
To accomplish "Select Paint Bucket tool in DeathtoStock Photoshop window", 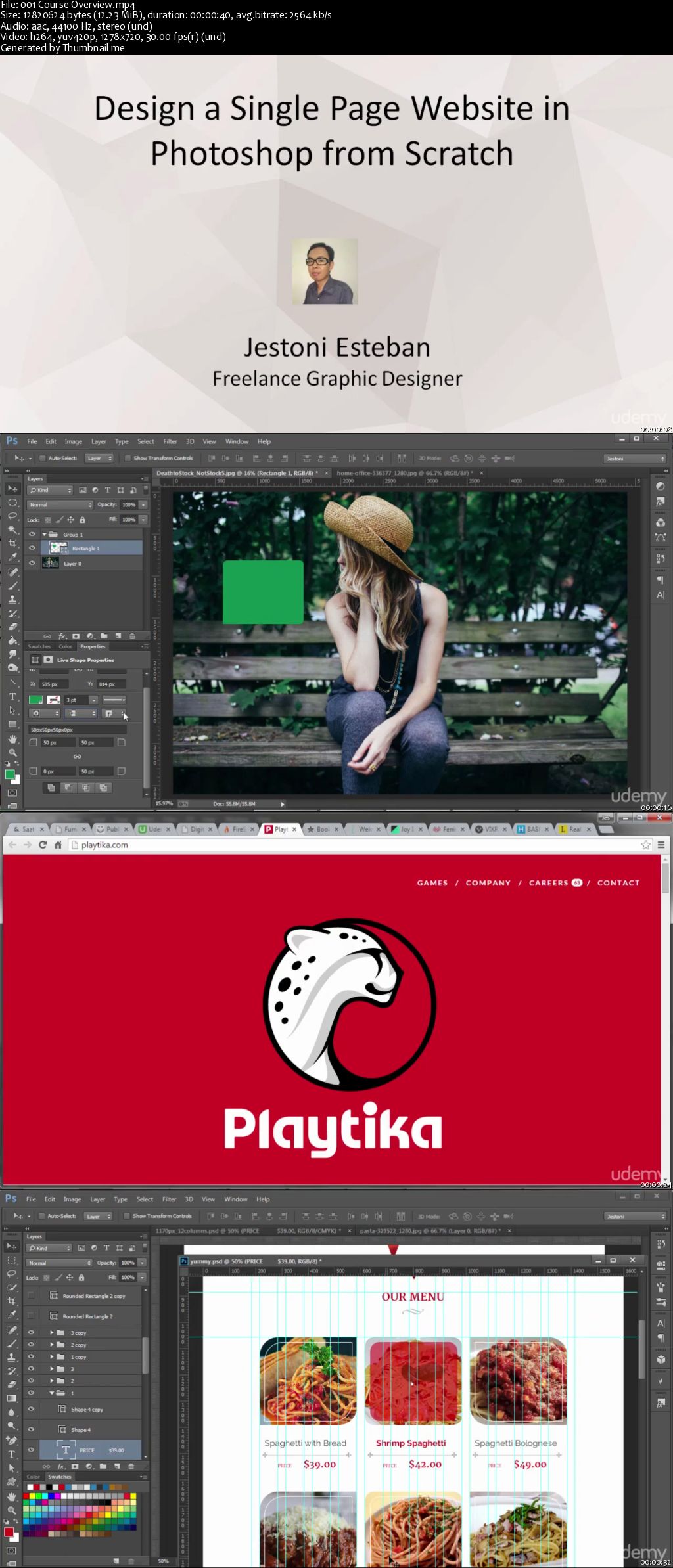I will (12, 640).
